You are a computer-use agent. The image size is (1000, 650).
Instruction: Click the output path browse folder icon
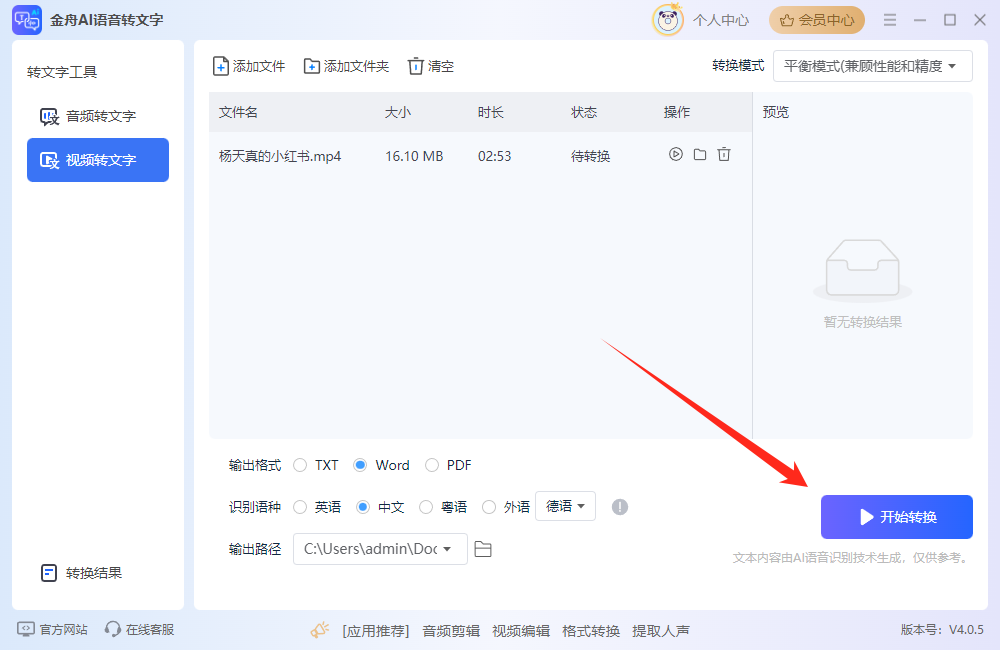(x=483, y=549)
